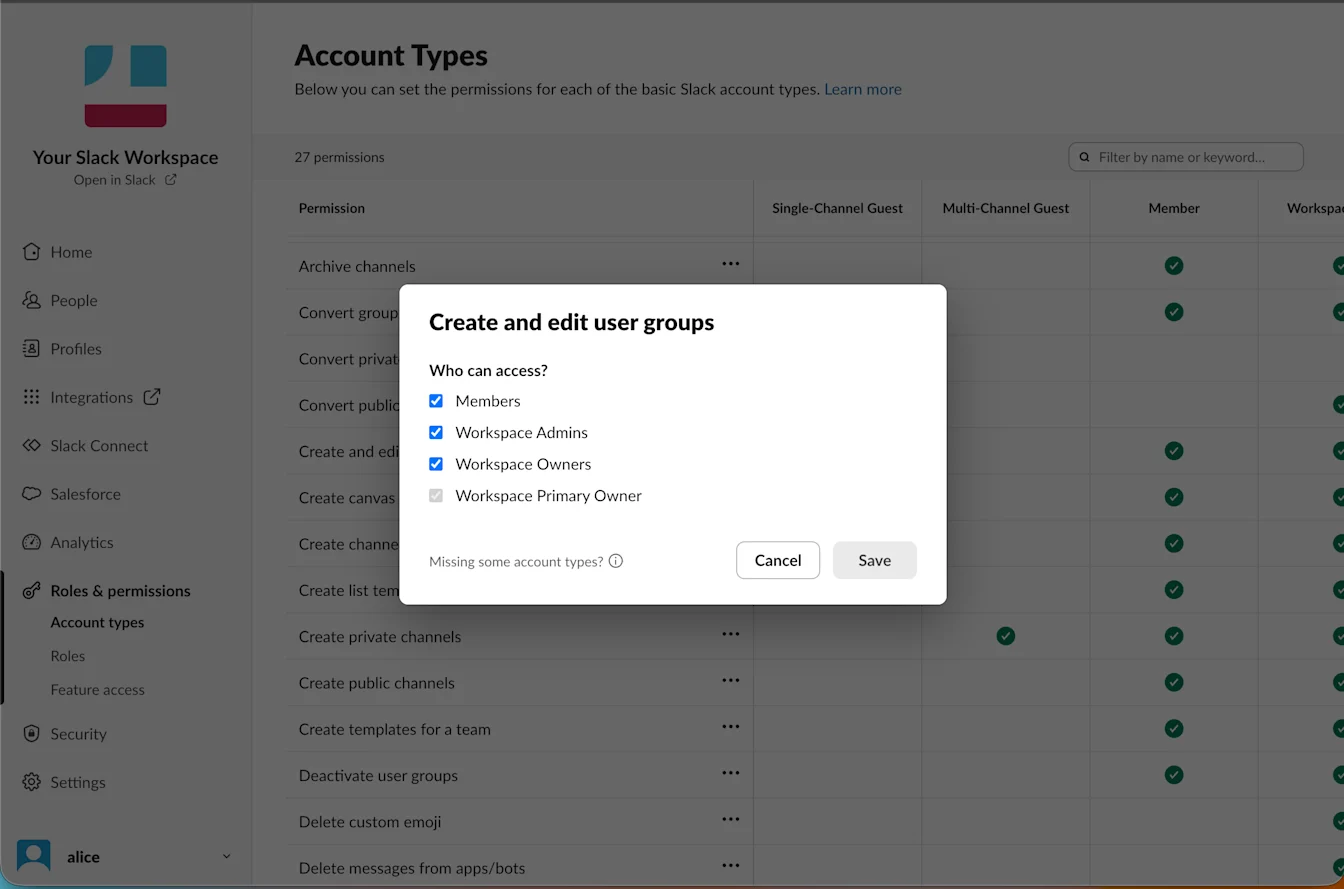This screenshot has height=889, width=1344.
Task: Select Account types sub-item
Action: 97,622
